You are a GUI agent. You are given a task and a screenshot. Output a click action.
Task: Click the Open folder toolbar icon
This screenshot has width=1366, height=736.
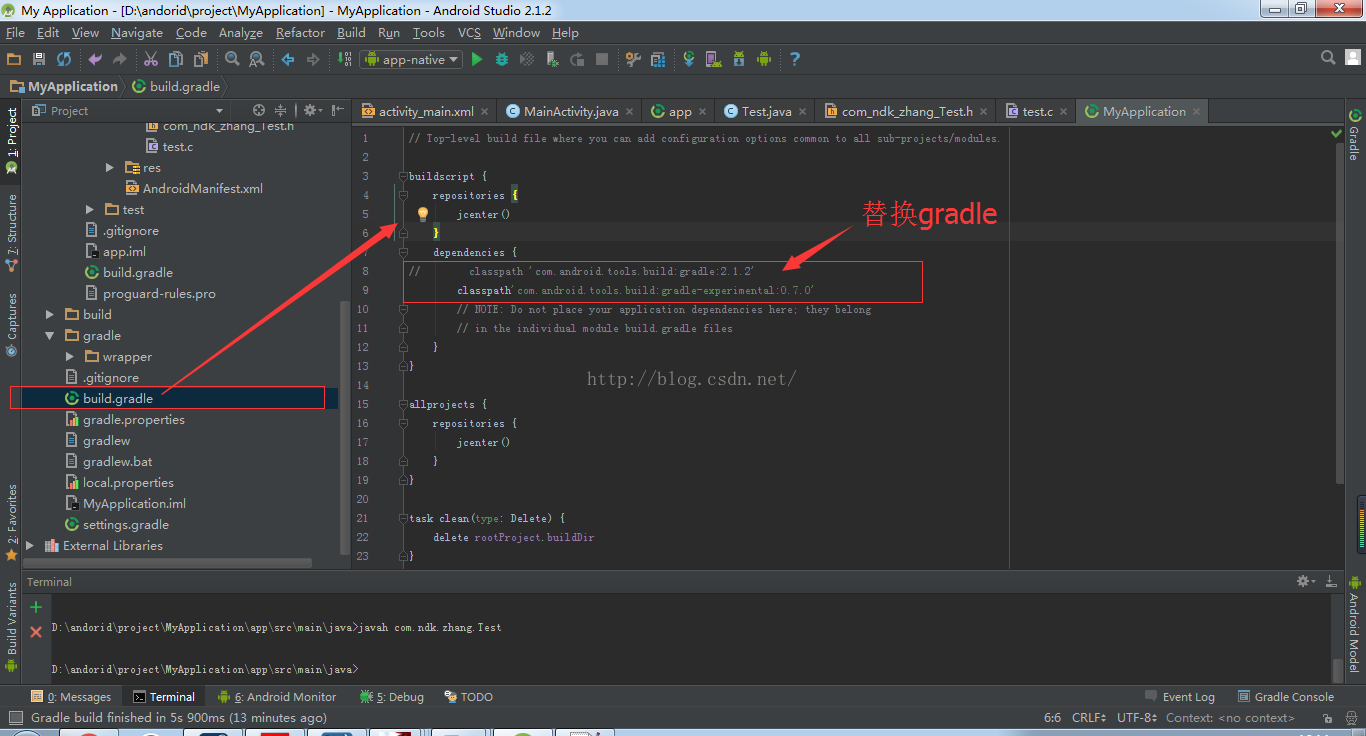point(14,60)
